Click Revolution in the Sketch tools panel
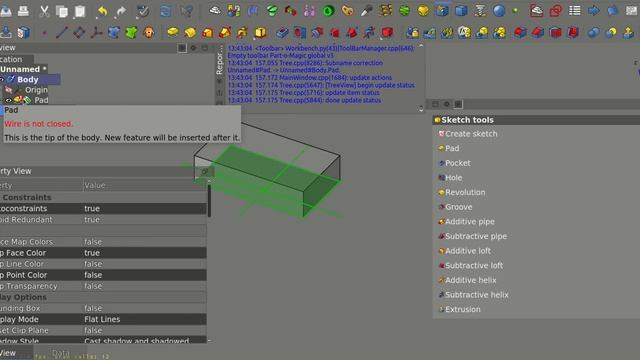The width and height of the screenshot is (640, 360). (x=465, y=192)
